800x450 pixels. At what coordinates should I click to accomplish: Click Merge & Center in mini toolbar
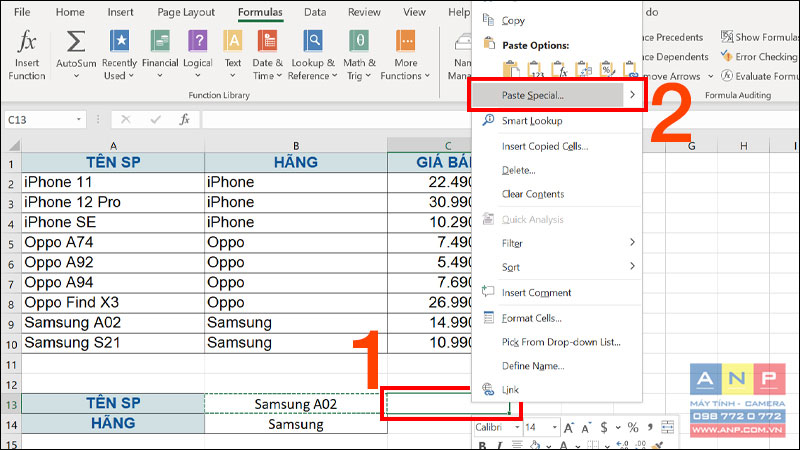667,428
